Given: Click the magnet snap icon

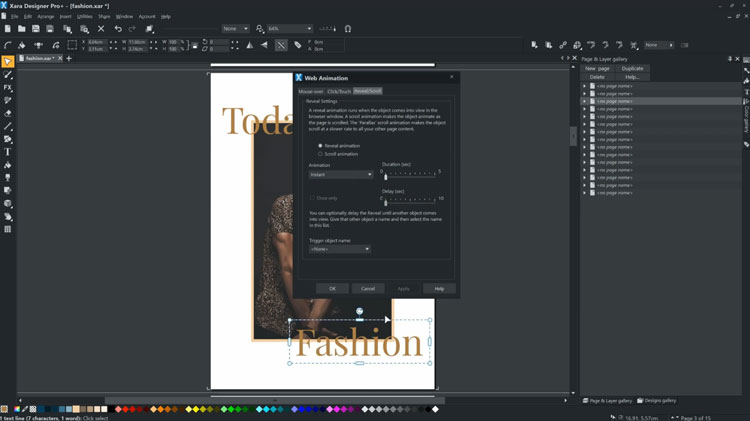Looking at the screenshot, I should tap(348, 29).
